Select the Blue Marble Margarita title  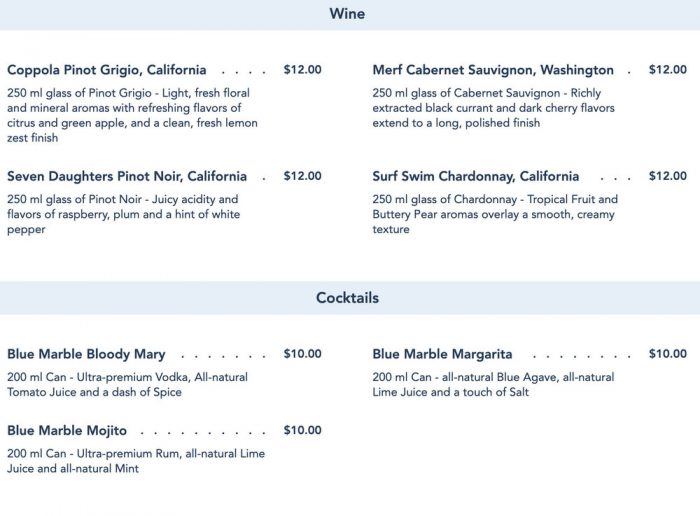coord(442,354)
